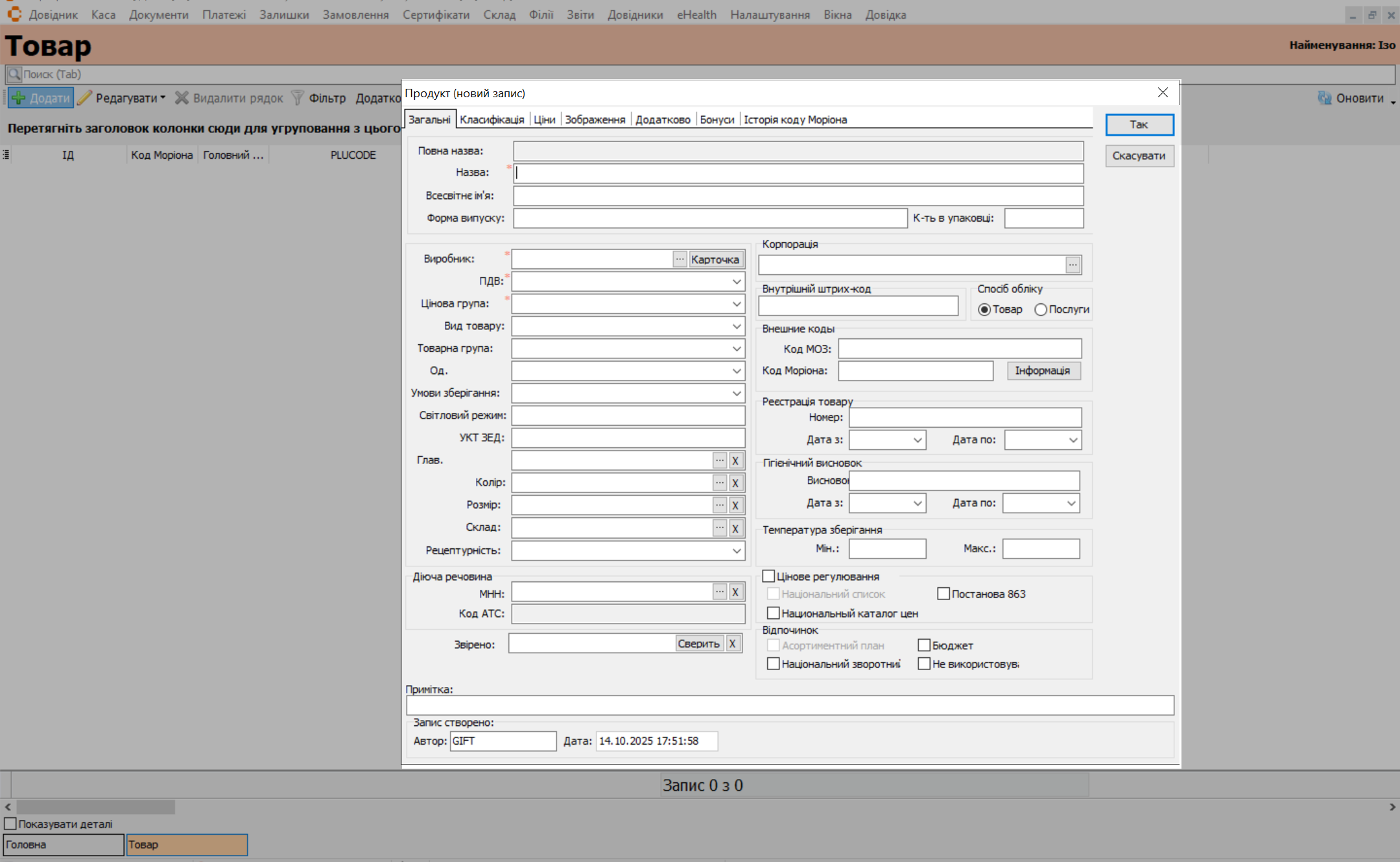The width and height of the screenshot is (1400, 862).
Task: Click into the Примітка input field
Action: pos(789,705)
